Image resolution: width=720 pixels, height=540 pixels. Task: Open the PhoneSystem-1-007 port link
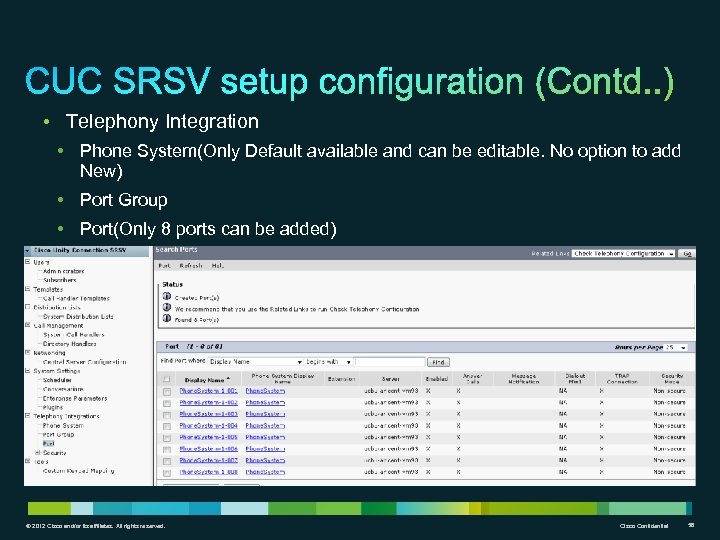(208, 460)
